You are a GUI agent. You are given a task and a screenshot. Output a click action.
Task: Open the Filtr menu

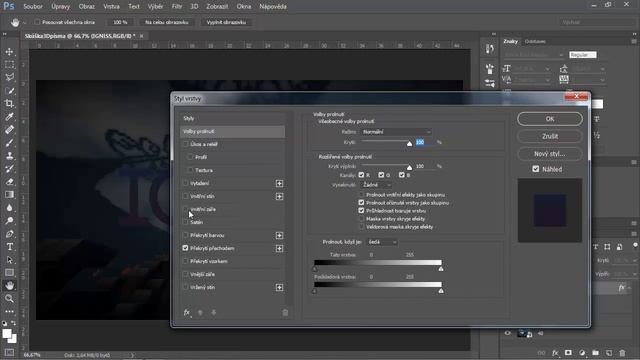[177, 7]
